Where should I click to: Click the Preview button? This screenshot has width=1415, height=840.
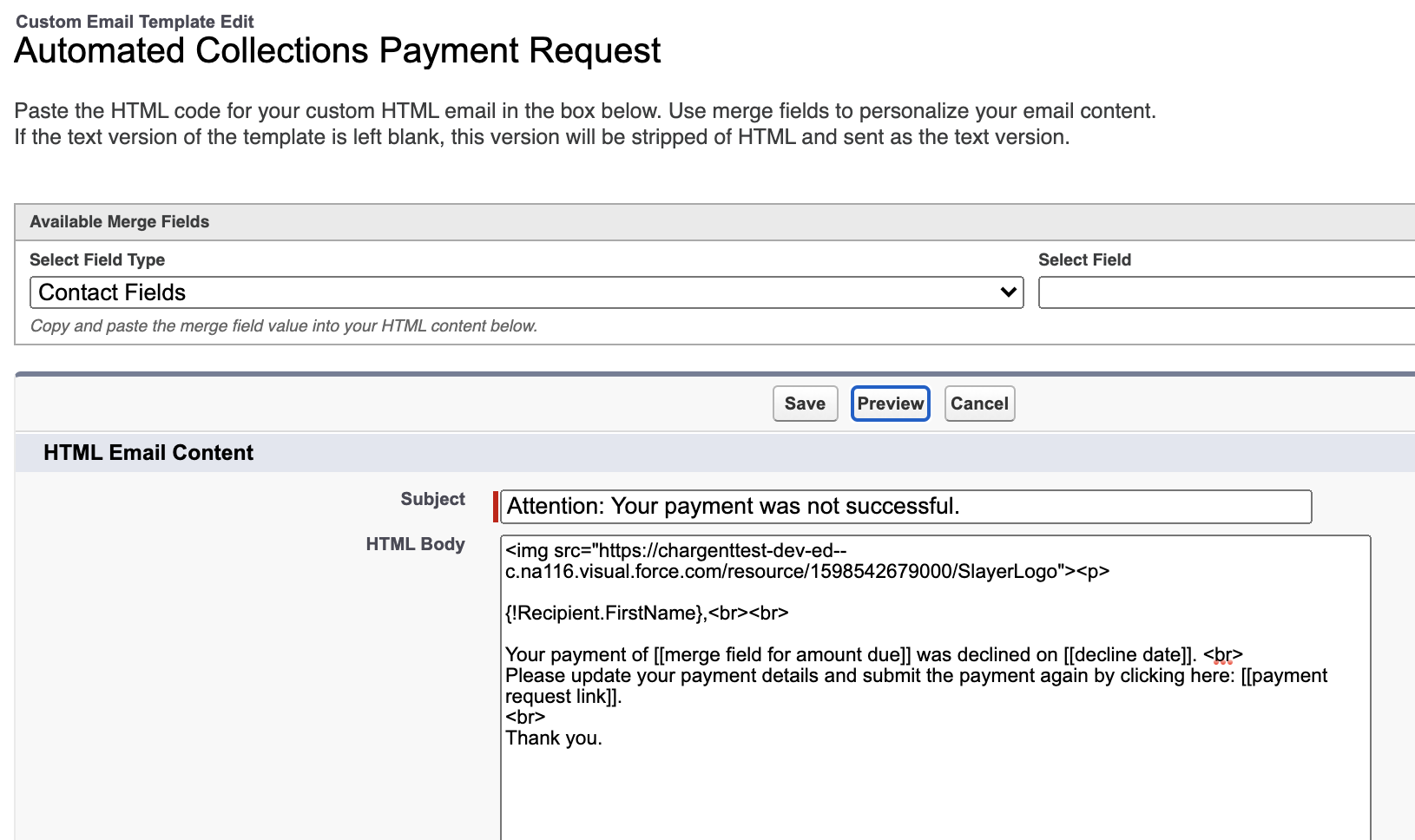(890, 403)
